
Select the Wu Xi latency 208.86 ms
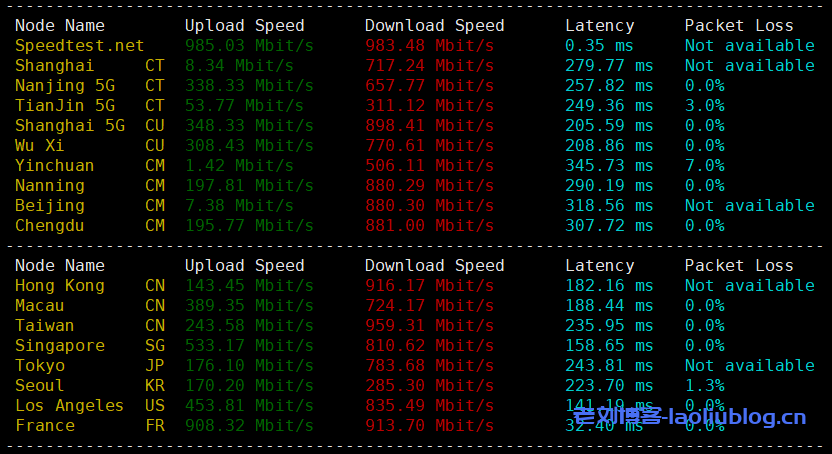tap(609, 146)
